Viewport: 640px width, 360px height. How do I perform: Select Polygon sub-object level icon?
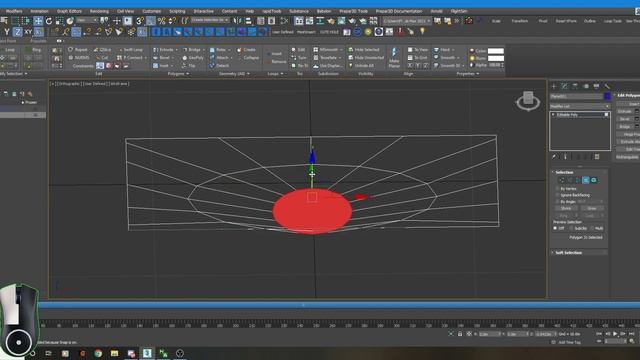[x=586, y=180]
